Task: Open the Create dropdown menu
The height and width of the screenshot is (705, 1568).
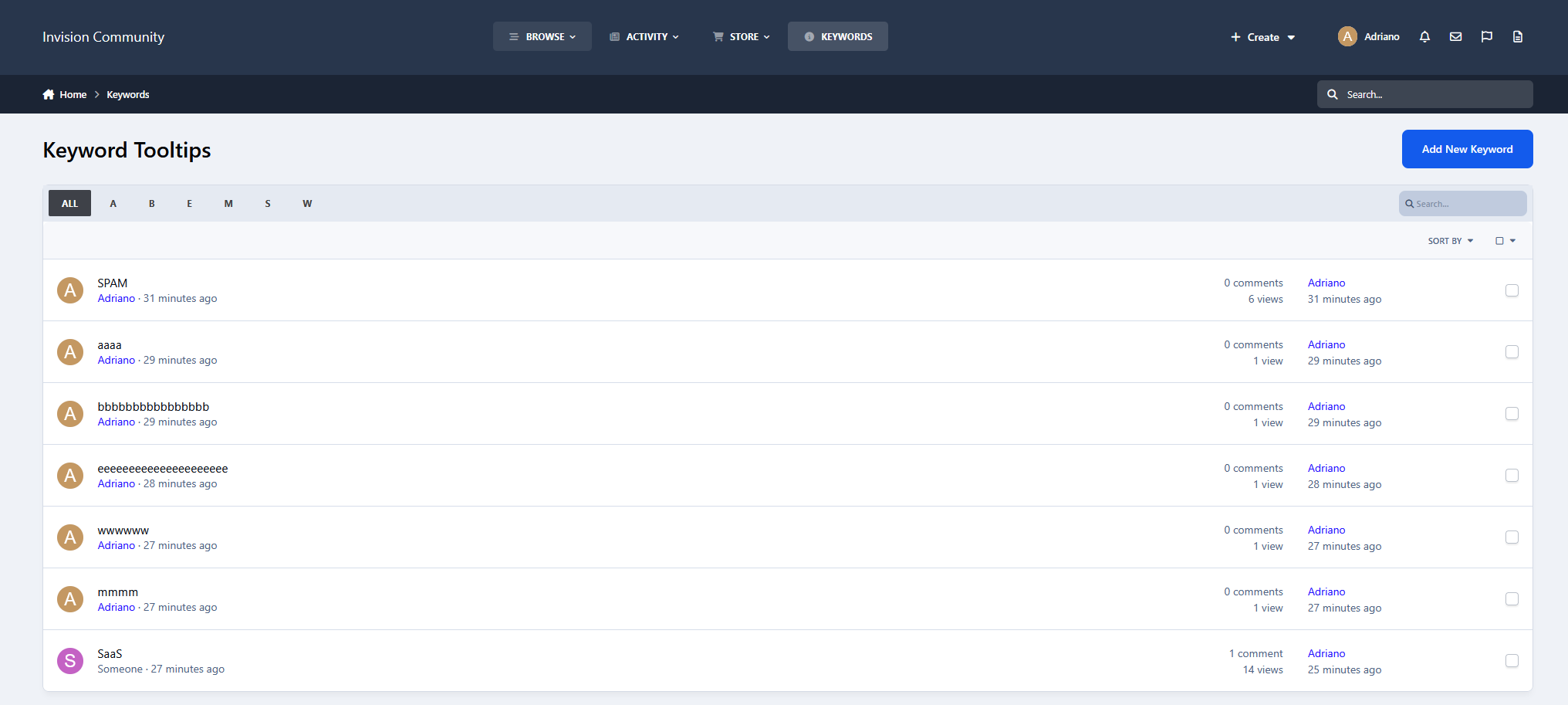Action: [x=1262, y=37]
